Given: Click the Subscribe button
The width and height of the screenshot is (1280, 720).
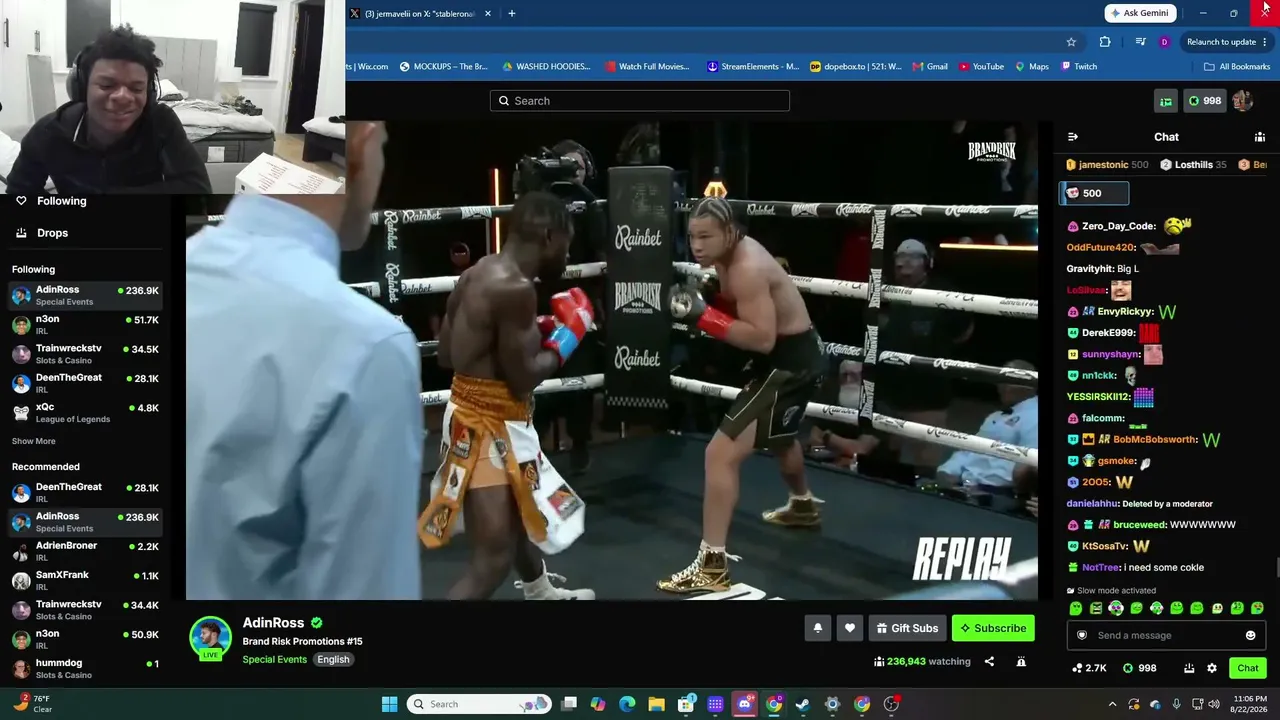Looking at the screenshot, I should pyautogui.click(x=993, y=628).
